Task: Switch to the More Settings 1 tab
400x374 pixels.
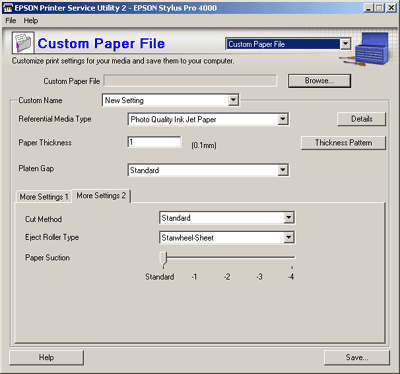Action: coord(44,197)
